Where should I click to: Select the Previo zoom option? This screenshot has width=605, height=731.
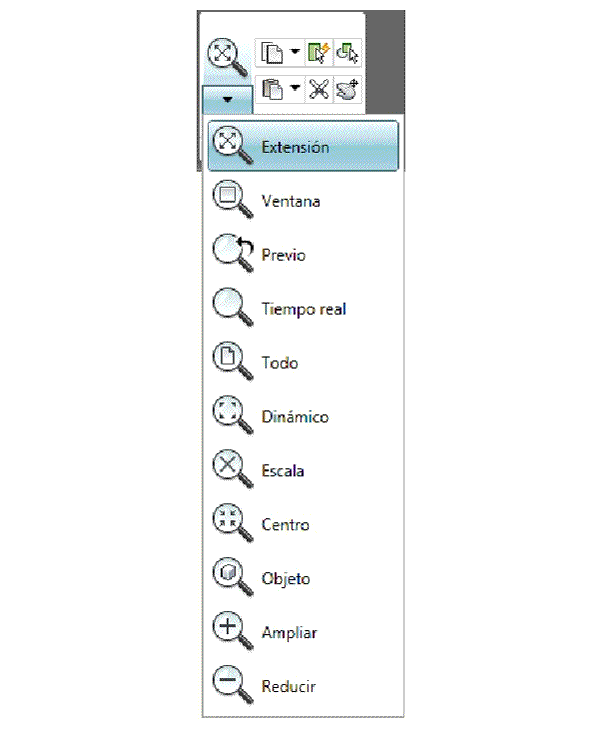pyautogui.click(x=283, y=255)
